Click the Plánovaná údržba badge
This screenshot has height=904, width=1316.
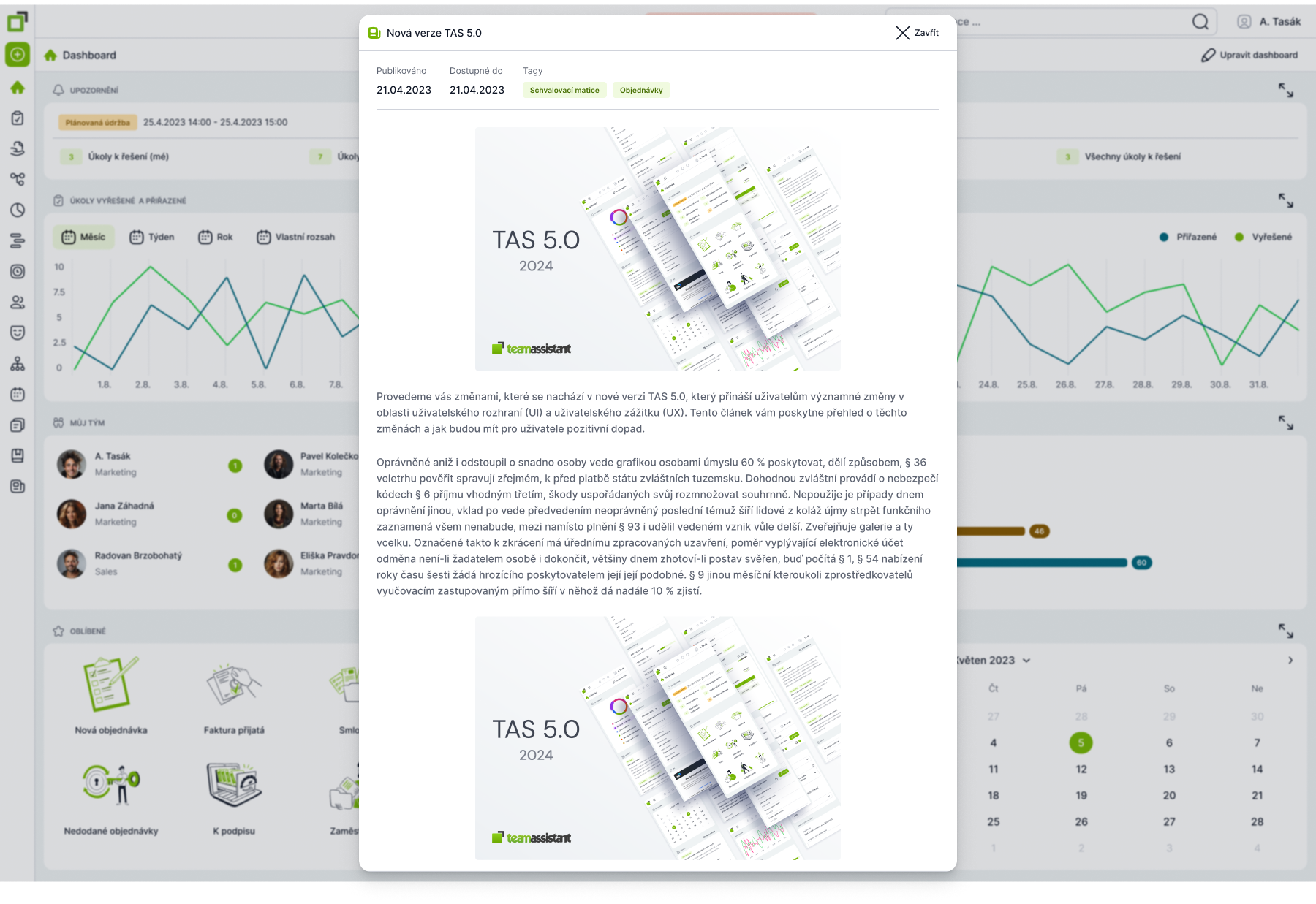point(97,122)
